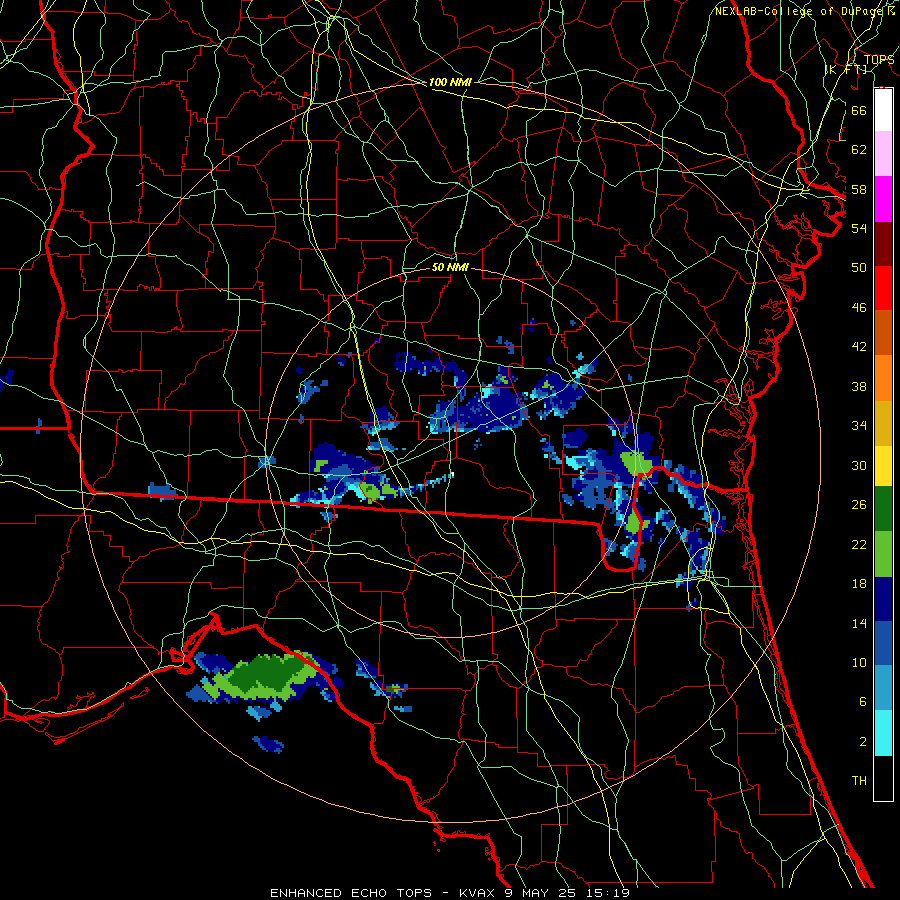Select the bright red legend band
Viewport: 900px width, 900px height.
(883, 288)
